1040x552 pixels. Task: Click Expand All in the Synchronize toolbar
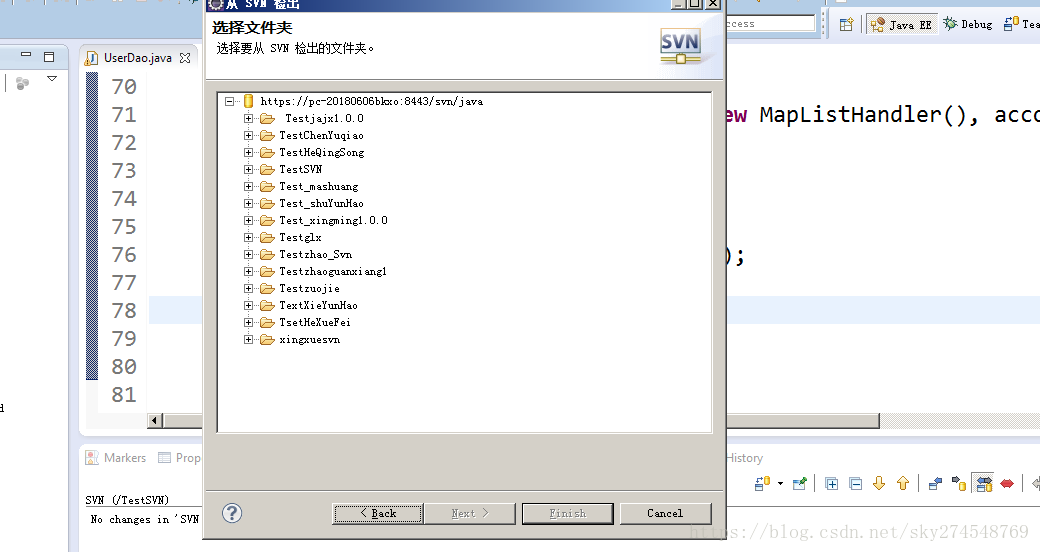coord(831,484)
